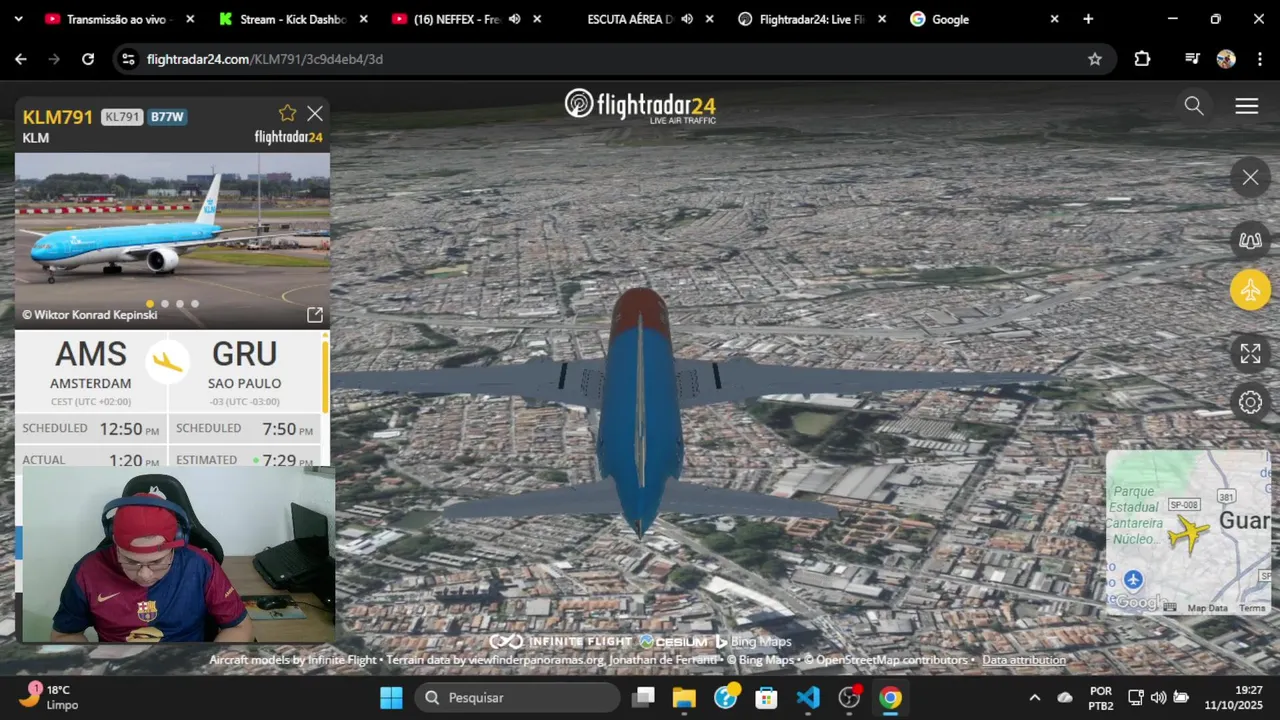Open weather widget showing 18°C Limpo
The height and width of the screenshot is (720, 1280).
(50, 697)
